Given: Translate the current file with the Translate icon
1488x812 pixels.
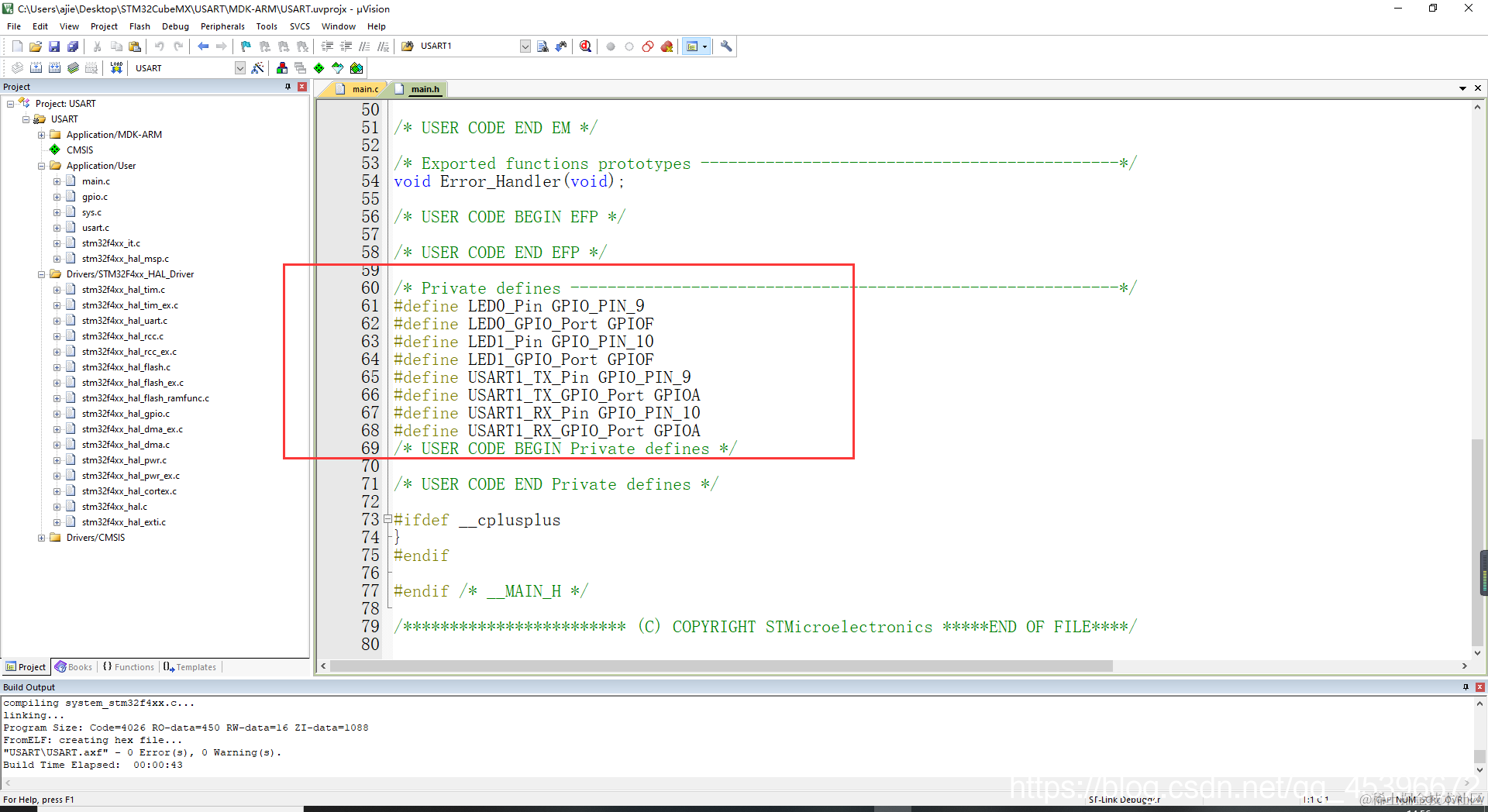Looking at the screenshot, I should [17, 68].
